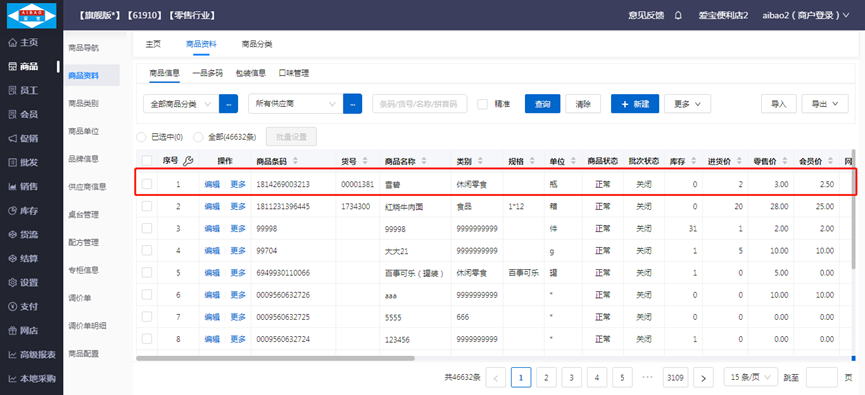Go to the next page arrow

(x=703, y=378)
